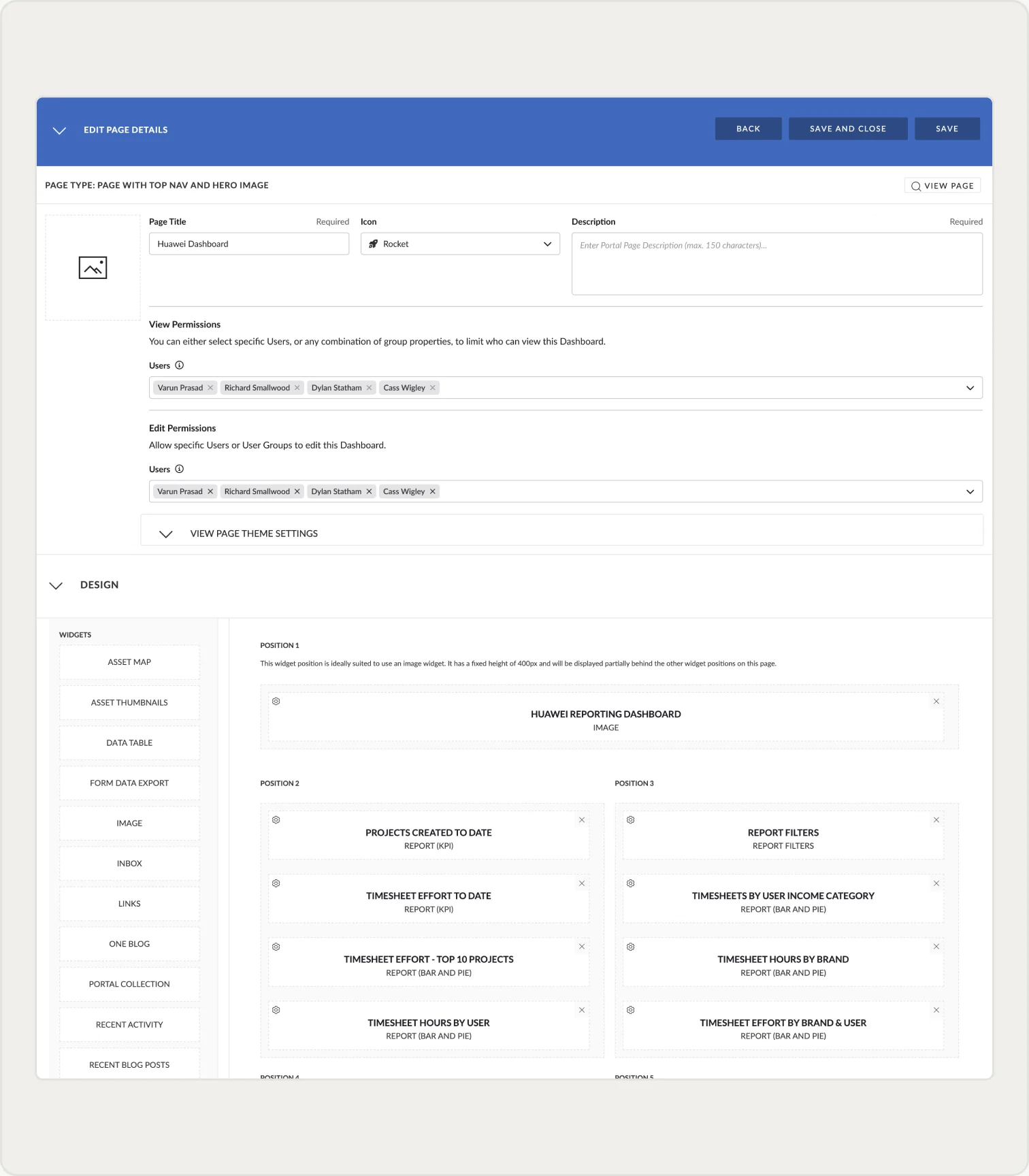Click the Edit Page Details header text
This screenshot has width=1029, height=1176.
pos(126,130)
